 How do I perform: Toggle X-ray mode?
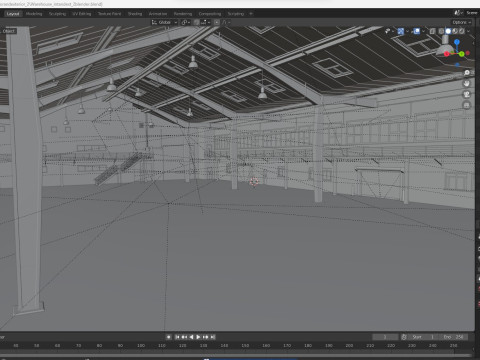coord(433,31)
